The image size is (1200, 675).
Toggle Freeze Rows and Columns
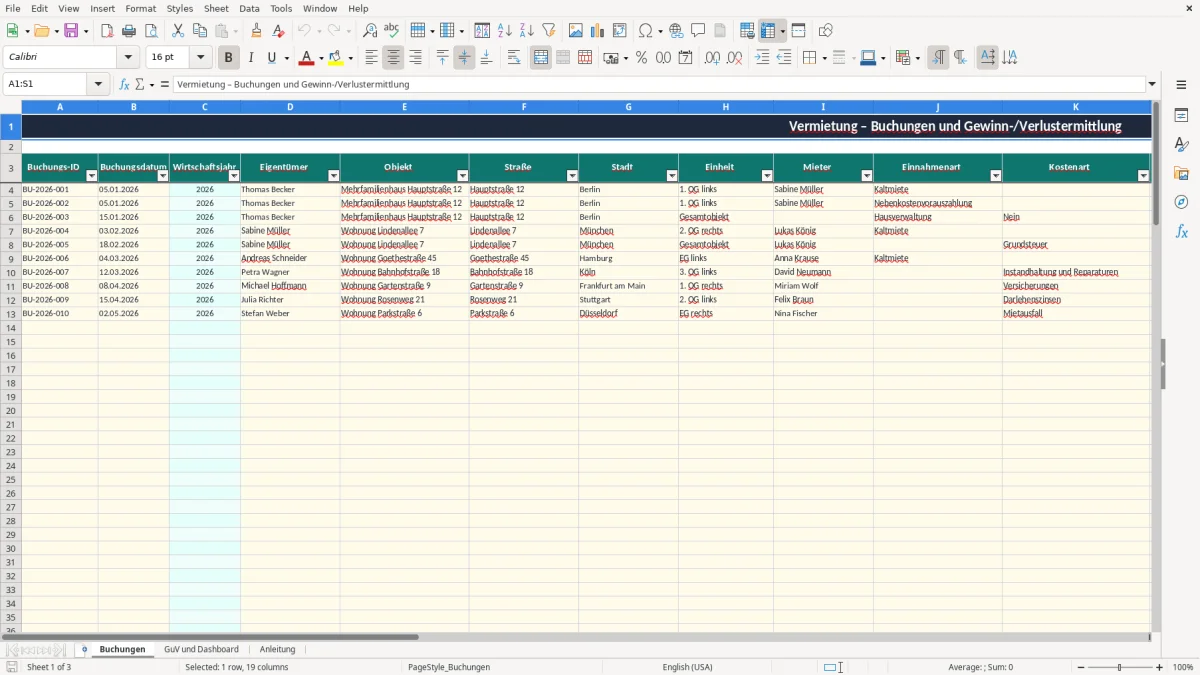(x=768, y=31)
